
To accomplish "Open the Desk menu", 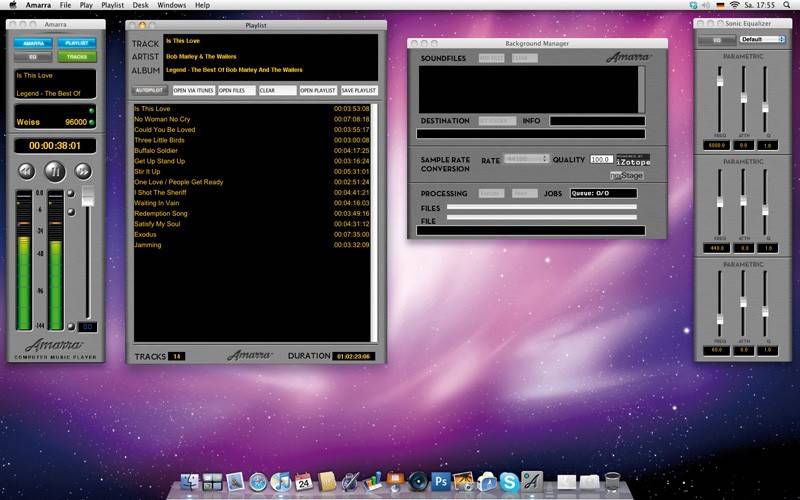I will coord(140,5).
